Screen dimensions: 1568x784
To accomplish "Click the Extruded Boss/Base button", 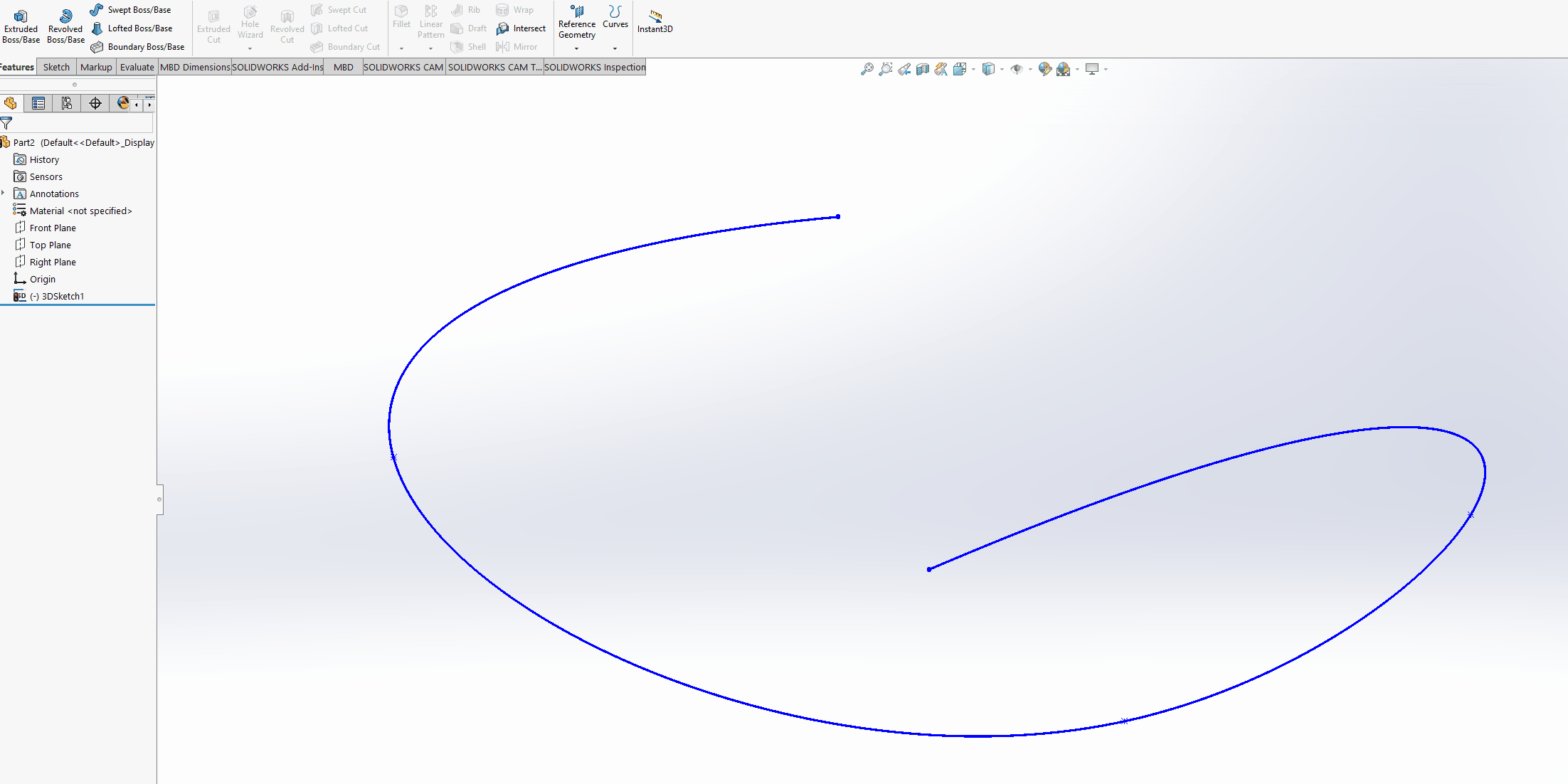I will 21,26.
